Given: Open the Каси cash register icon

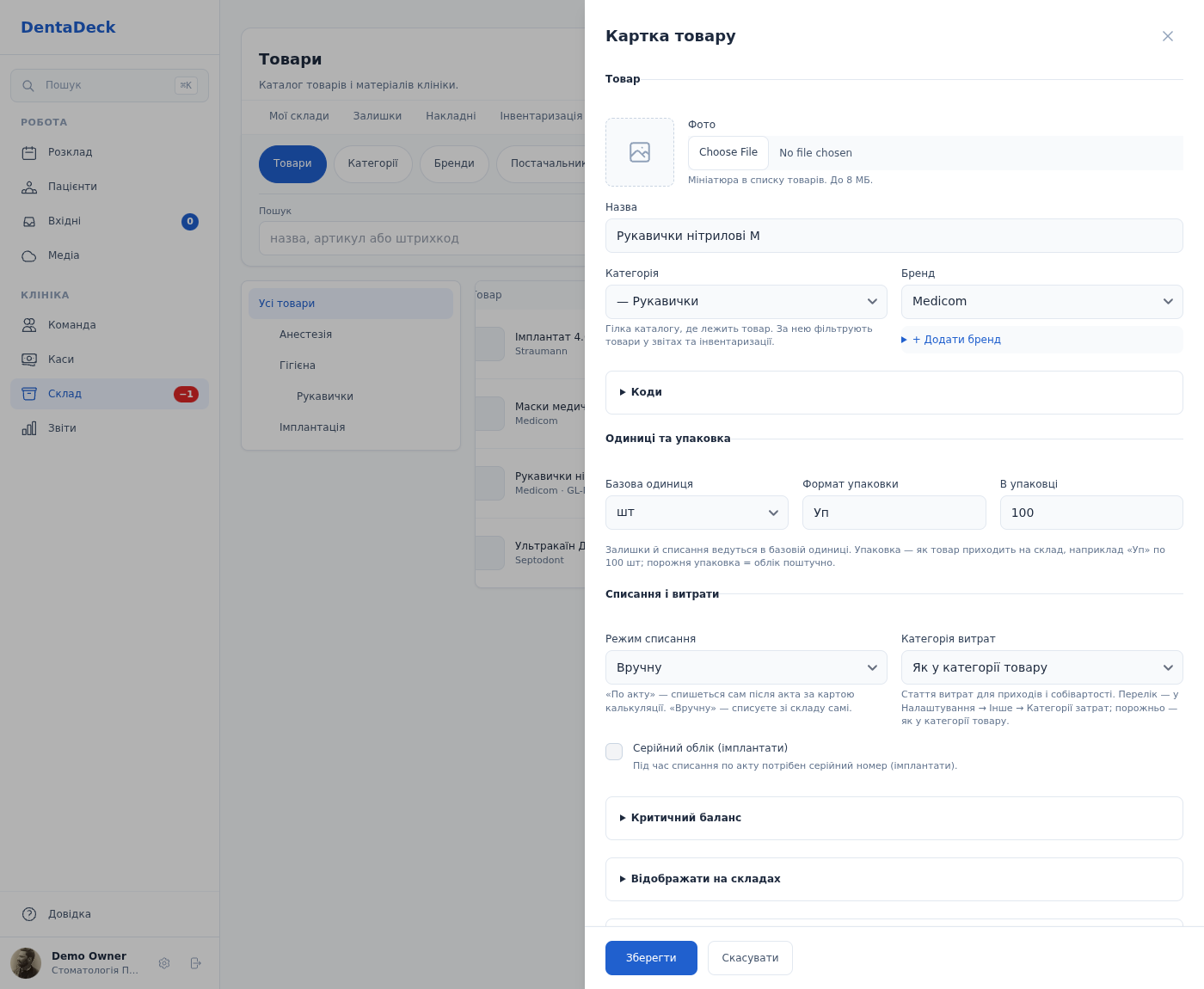Looking at the screenshot, I should click(29, 359).
